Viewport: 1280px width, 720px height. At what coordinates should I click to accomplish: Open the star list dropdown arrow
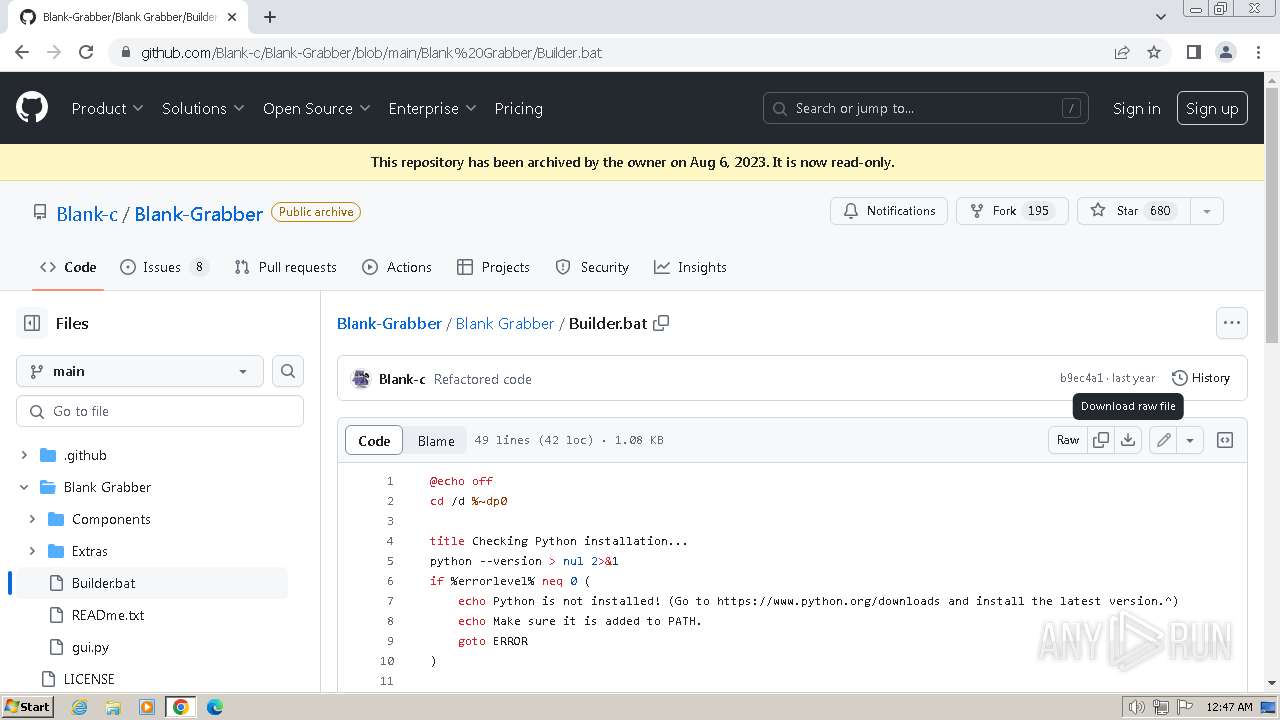[x=1207, y=211]
